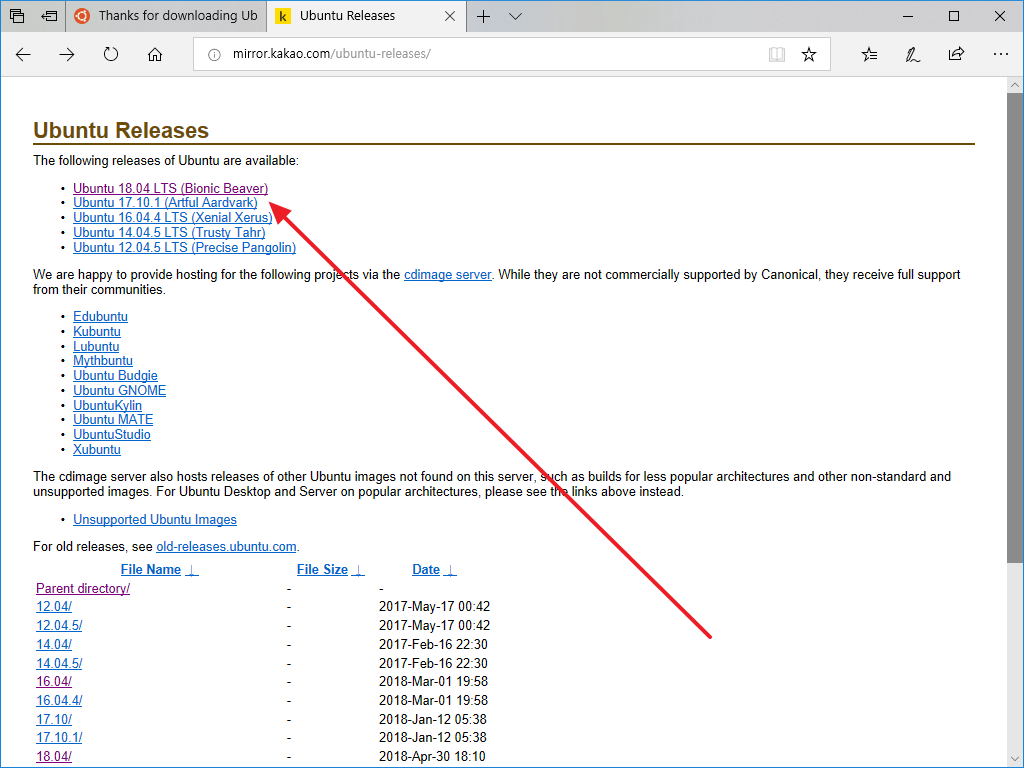Open the 17.10/ directory
The height and width of the screenshot is (768, 1024).
(54, 720)
